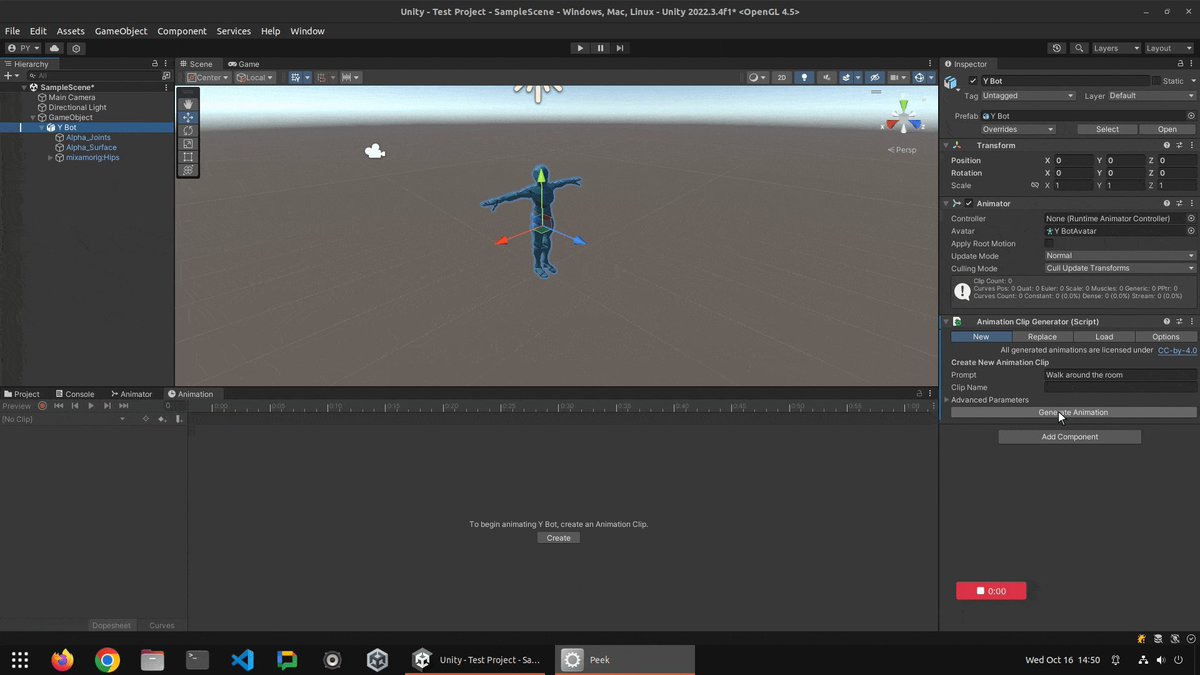The width and height of the screenshot is (1200, 675).
Task: Switch to the Project tab
Action: (21, 394)
